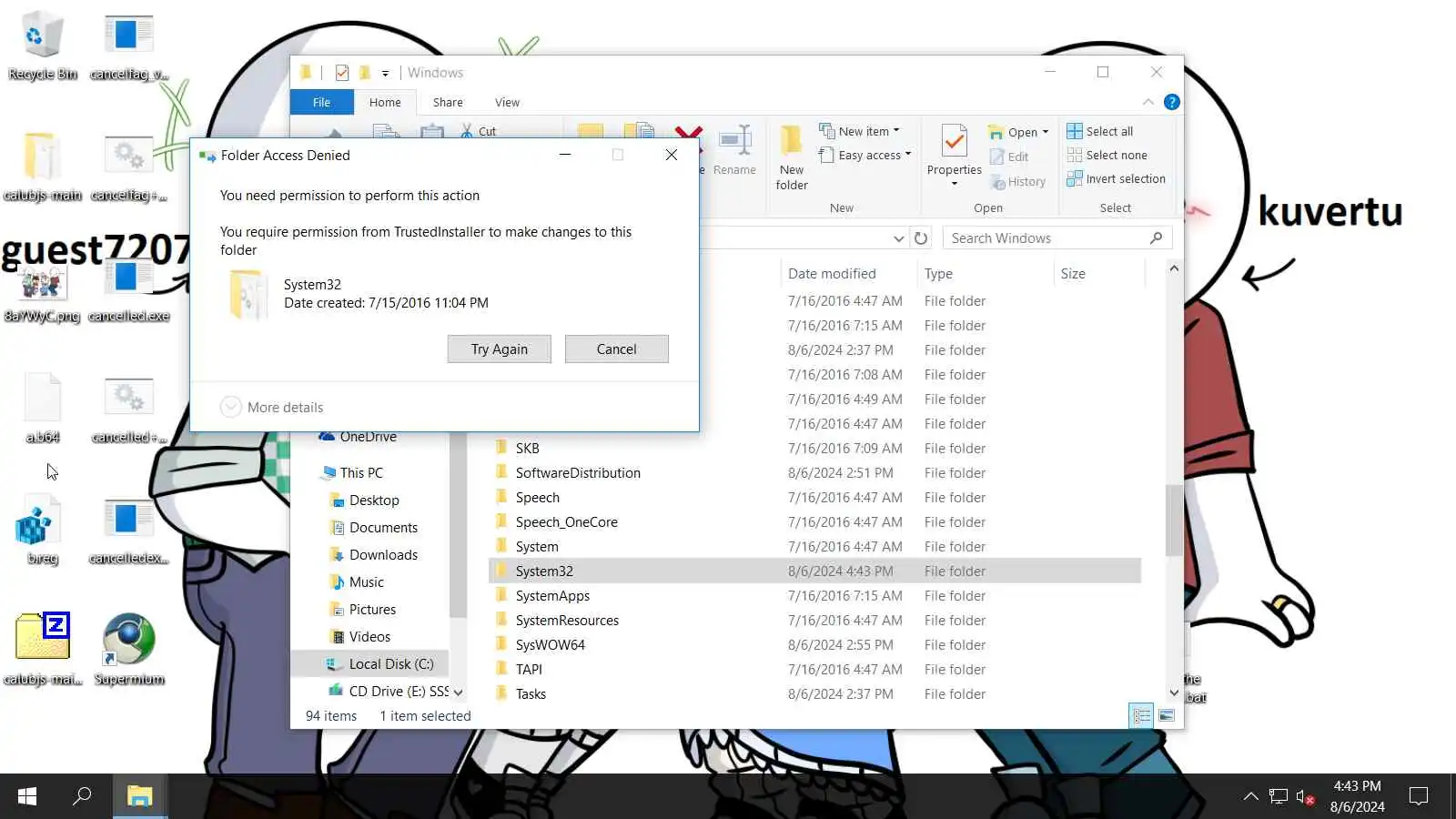Switch to Details view layout button
1456x819 pixels.
[x=1141, y=716]
